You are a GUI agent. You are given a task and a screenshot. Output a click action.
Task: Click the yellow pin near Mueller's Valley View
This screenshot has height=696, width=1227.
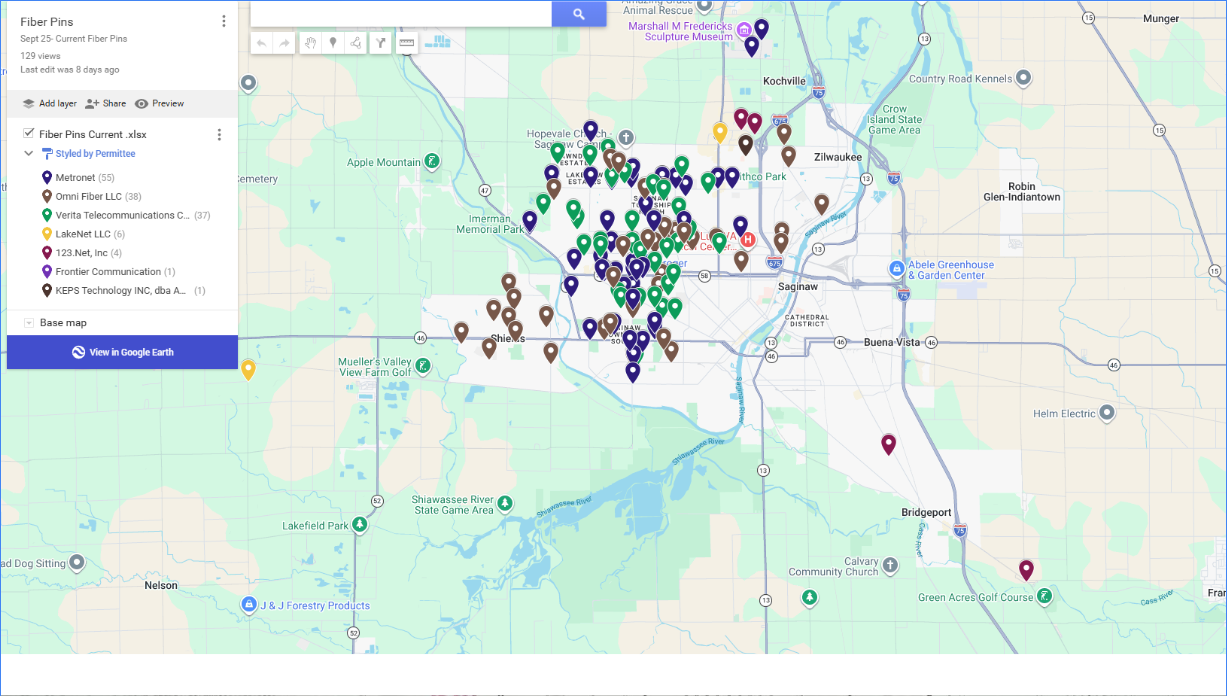click(248, 369)
